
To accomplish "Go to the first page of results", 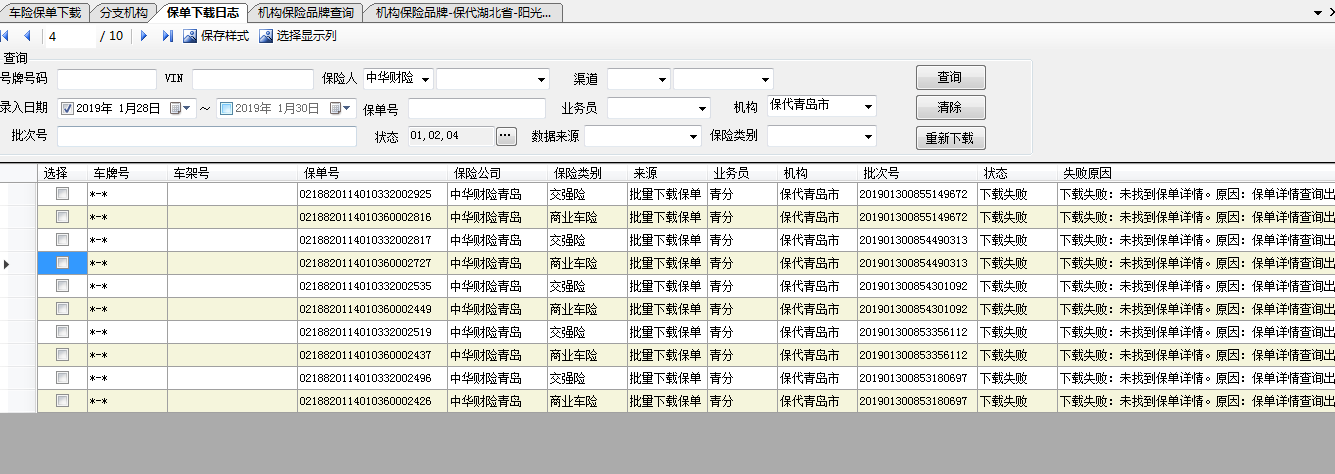I will (6, 36).
